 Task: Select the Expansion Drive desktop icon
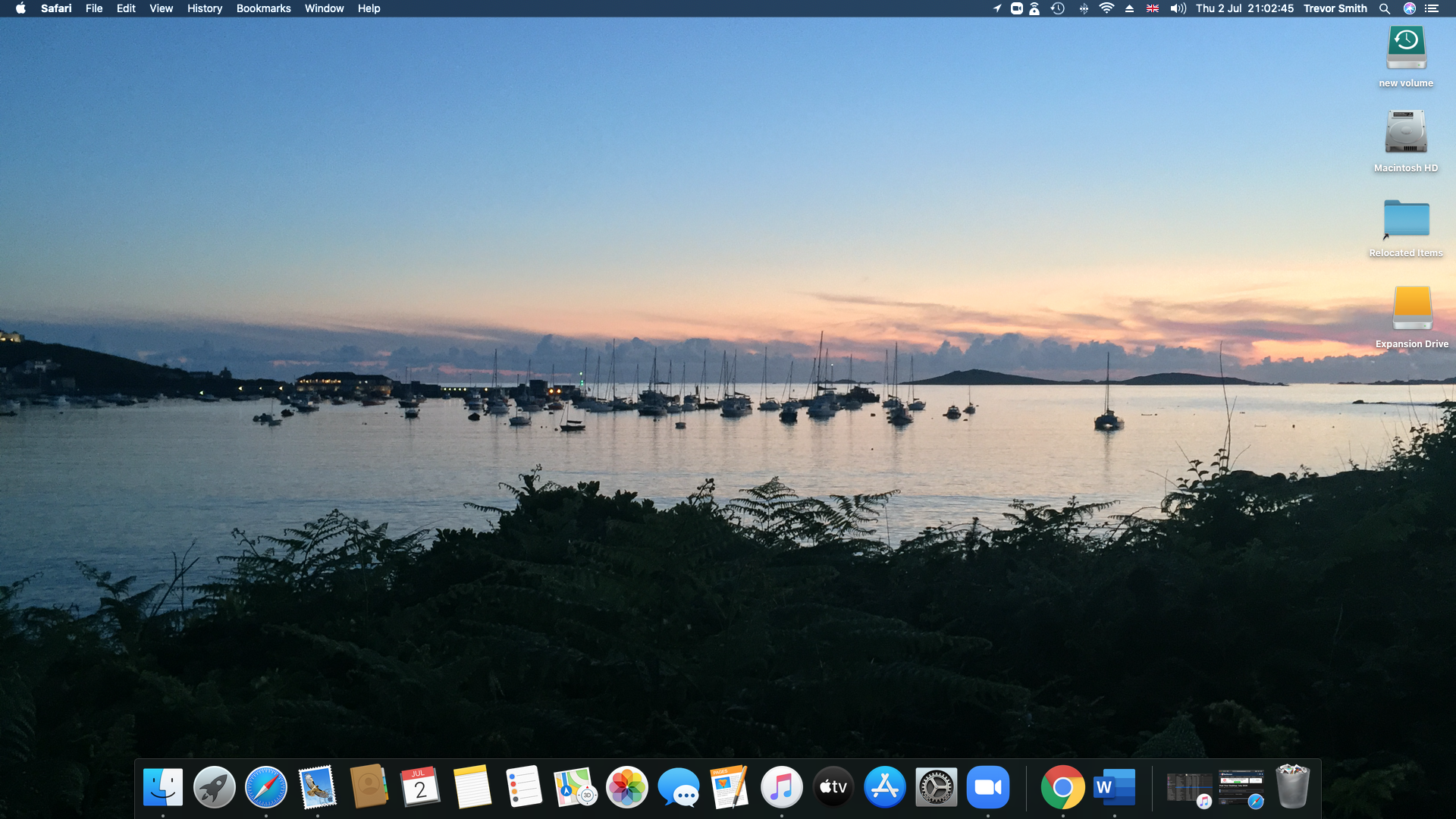click(1411, 309)
